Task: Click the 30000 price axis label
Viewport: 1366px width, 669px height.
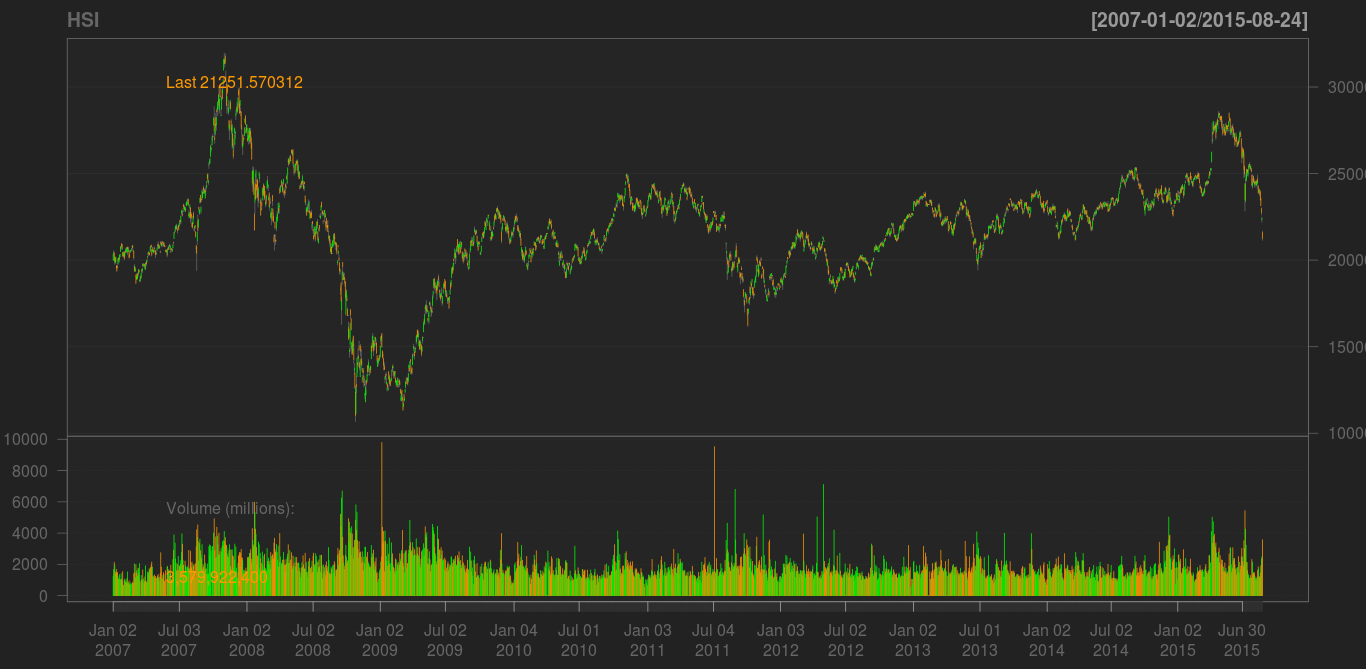Action: 1346,87
